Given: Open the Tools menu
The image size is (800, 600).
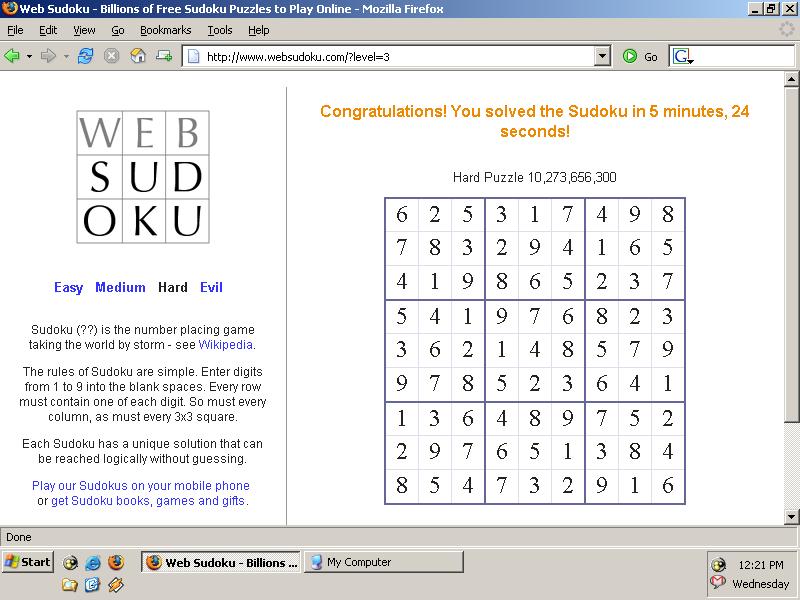Looking at the screenshot, I should 219,30.
